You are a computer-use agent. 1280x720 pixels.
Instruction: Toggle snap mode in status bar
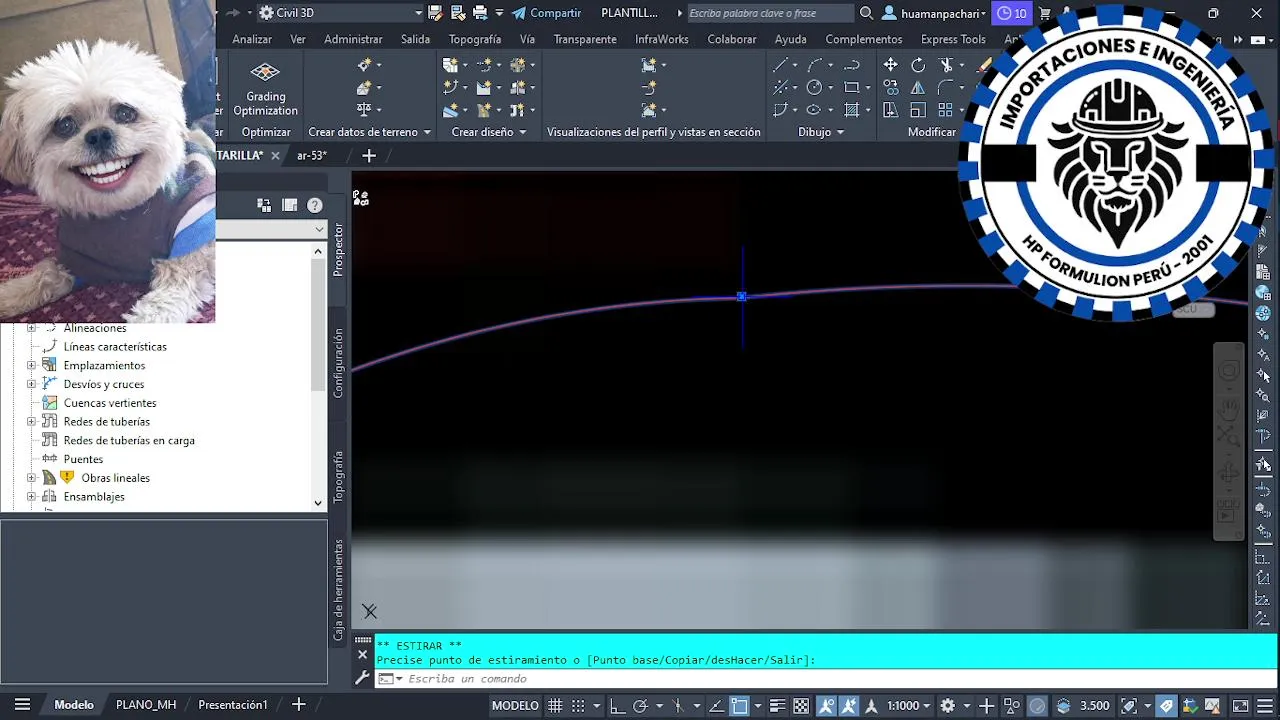click(x=578, y=705)
